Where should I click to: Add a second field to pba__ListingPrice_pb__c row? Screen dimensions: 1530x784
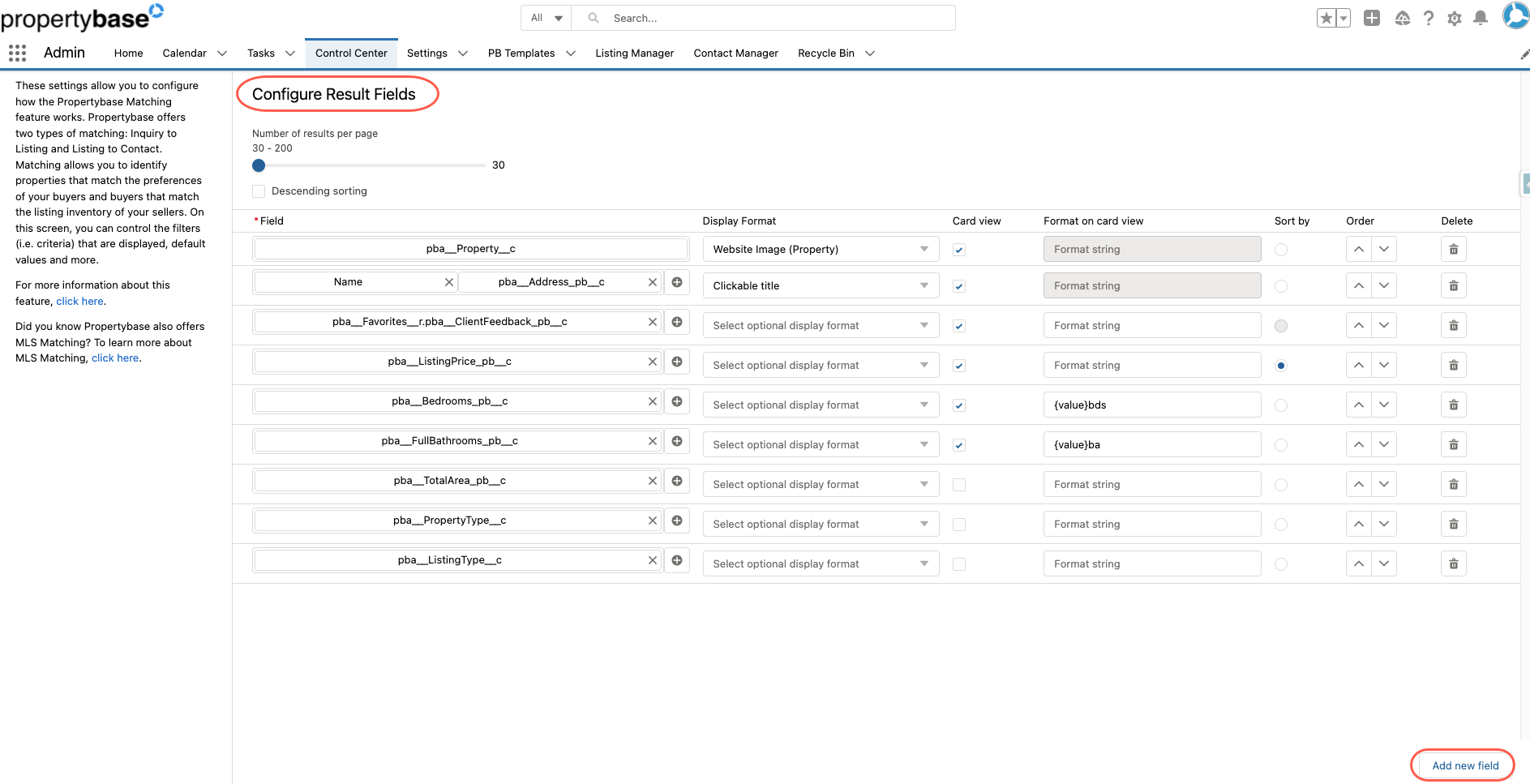pyautogui.click(x=677, y=362)
